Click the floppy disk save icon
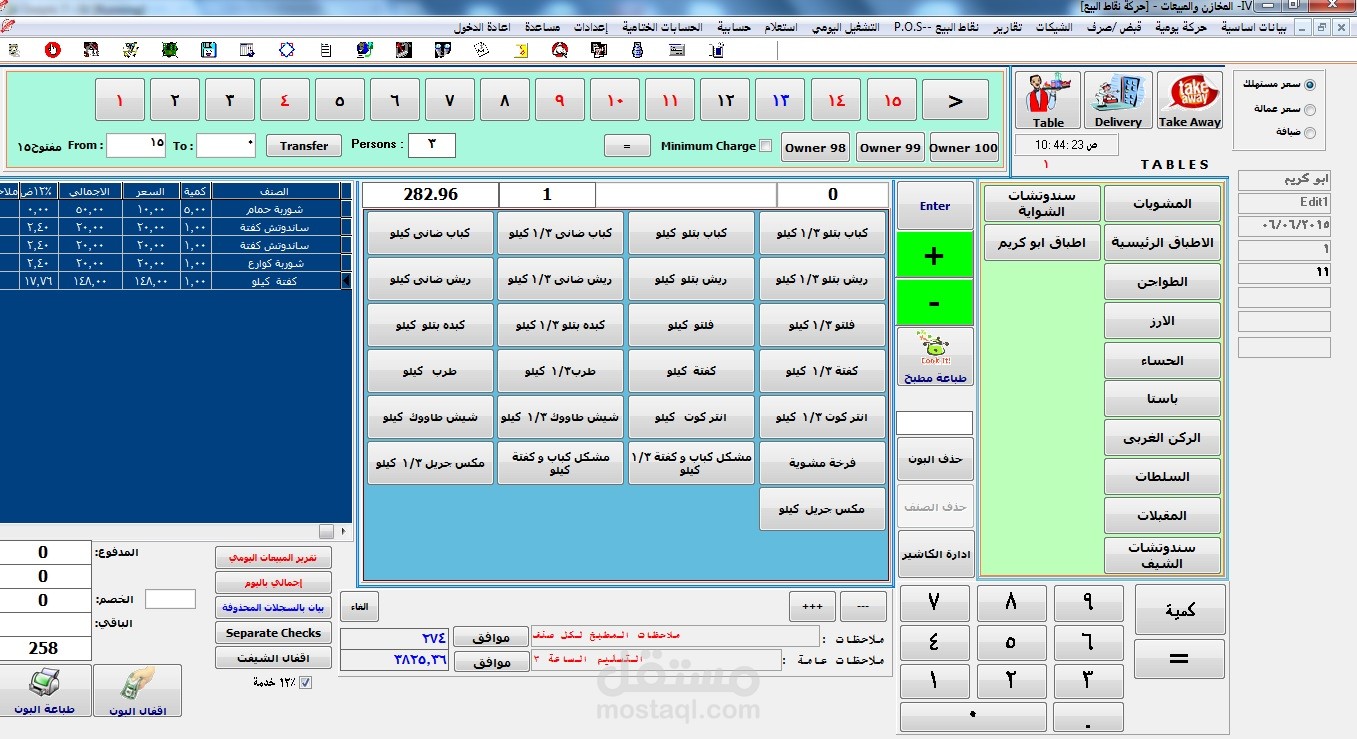The height and width of the screenshot is (739, 1357). (209, 49)
